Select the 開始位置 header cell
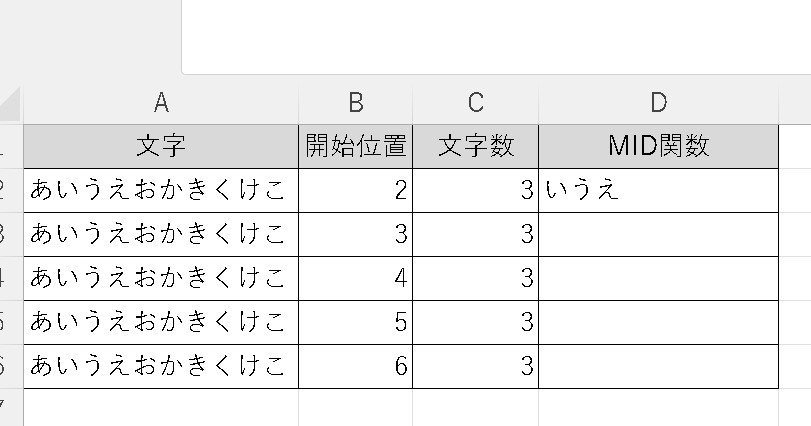811x426 pixels. coord(355,146)
